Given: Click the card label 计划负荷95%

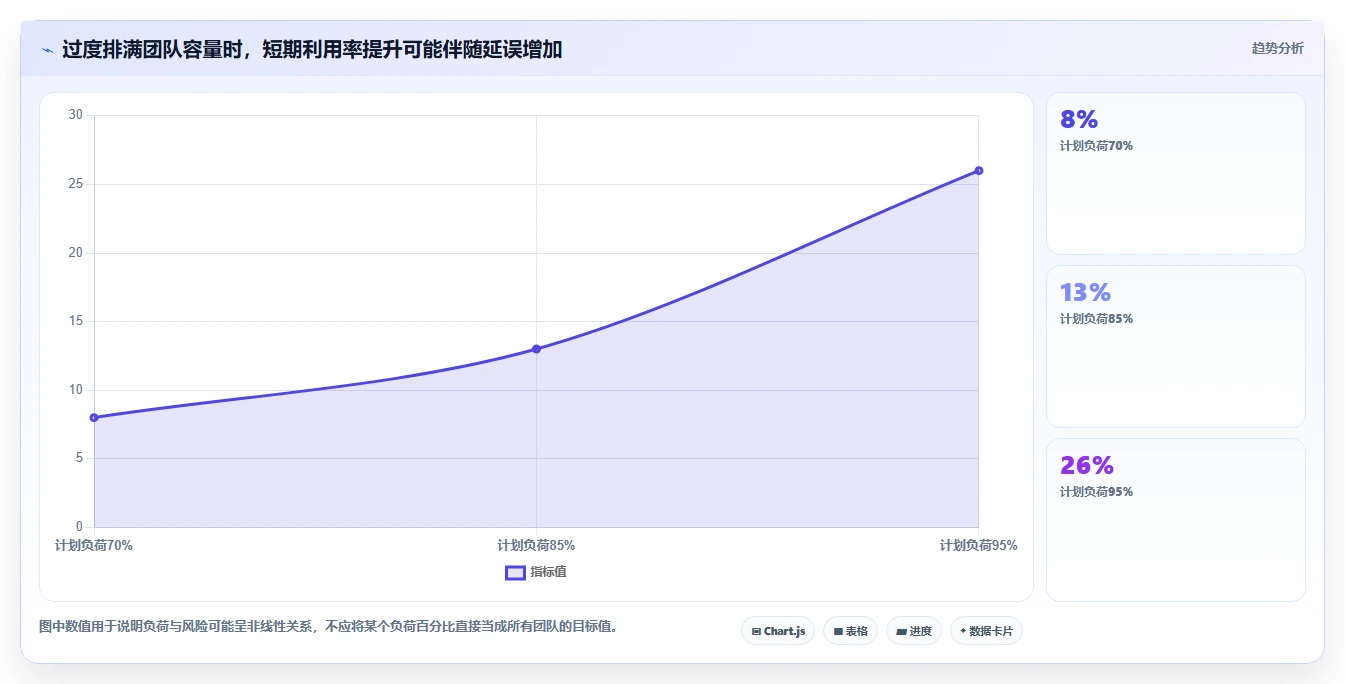Looking at the screenshot, I should tap(1096, 492).
